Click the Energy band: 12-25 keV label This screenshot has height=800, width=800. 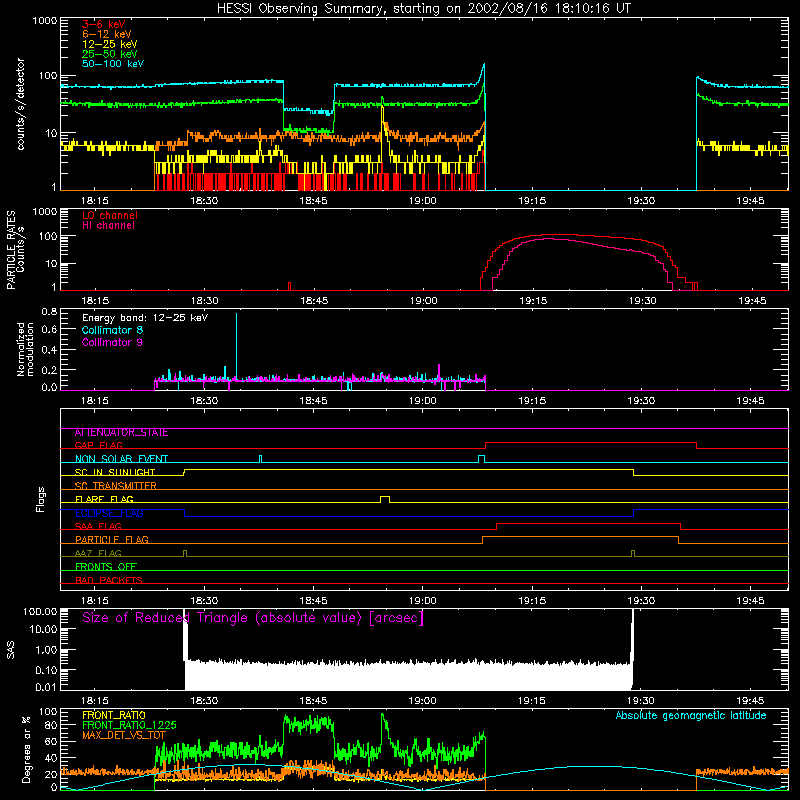[145, 318]
